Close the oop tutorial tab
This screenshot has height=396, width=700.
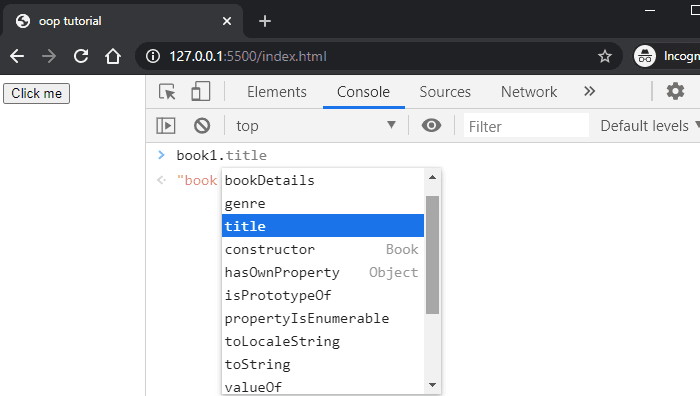click(x=227, y=21)
